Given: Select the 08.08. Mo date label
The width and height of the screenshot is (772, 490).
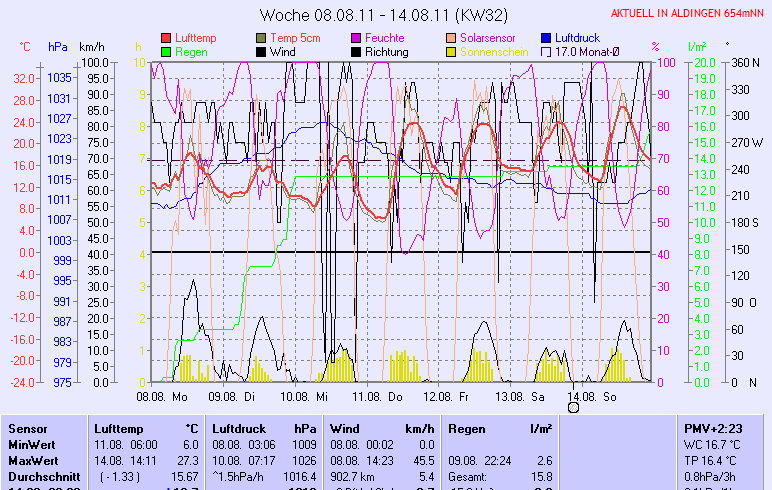Looking at the screenshot, I should (x=162, y=396).
